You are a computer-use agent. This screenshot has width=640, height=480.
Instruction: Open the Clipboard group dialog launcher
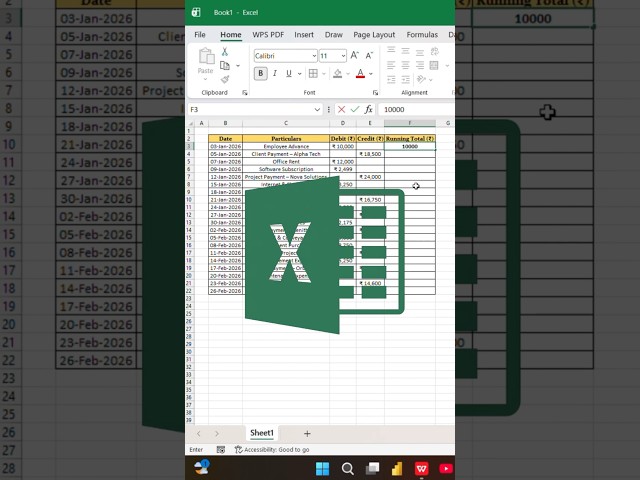coord(245,93)
